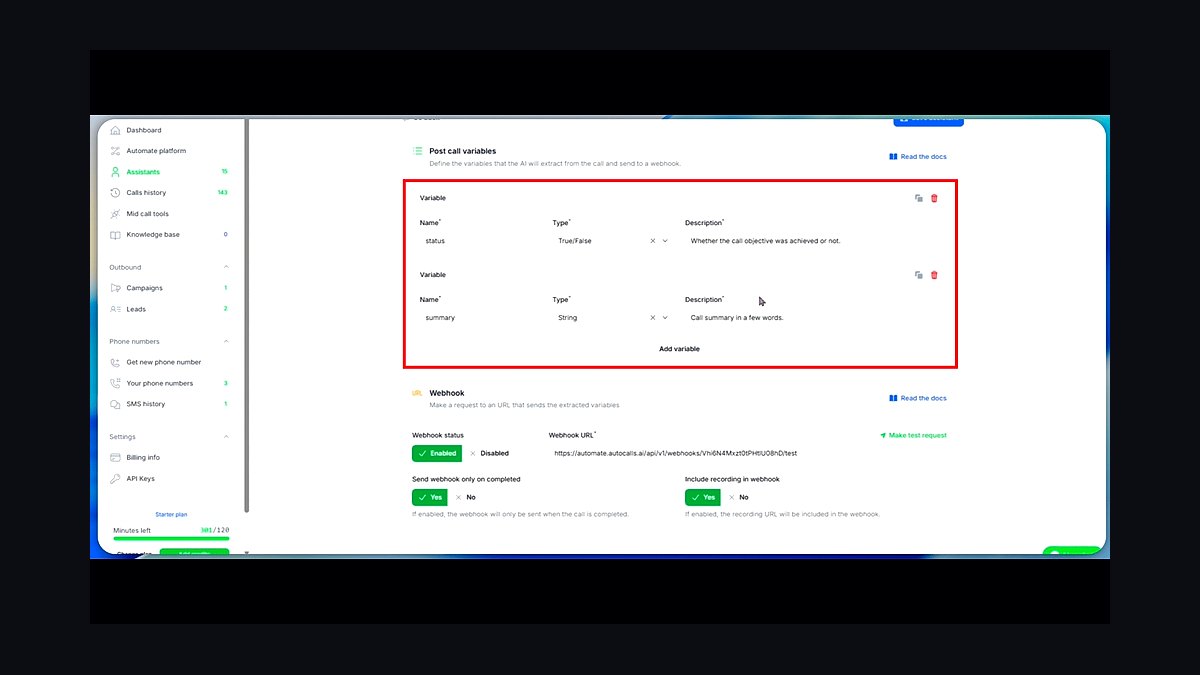Screen dimensions: 1200x675
Task: Click the Leads contacts icon
Action: pos(115,309)
